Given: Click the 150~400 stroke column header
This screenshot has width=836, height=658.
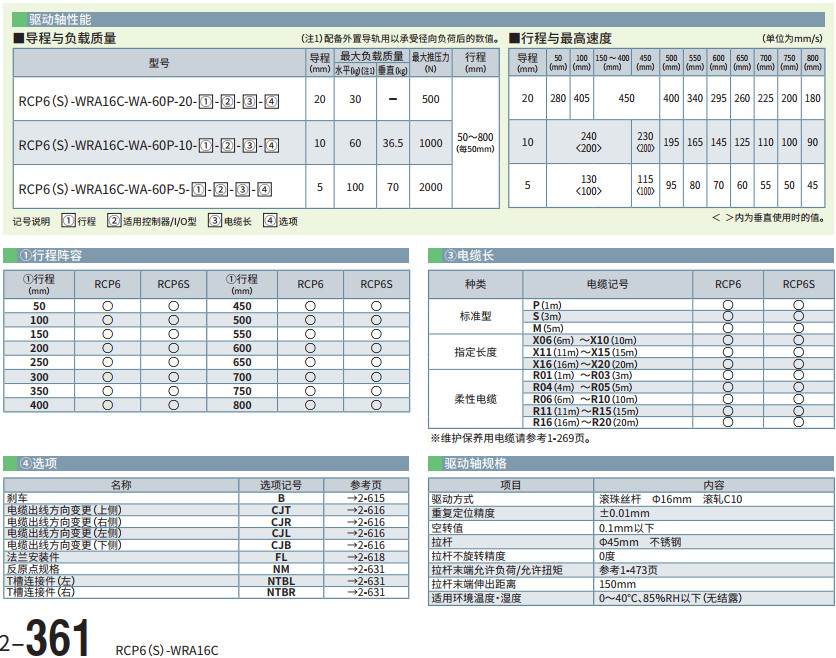Looking at the screenshot, I should [612, 62].
